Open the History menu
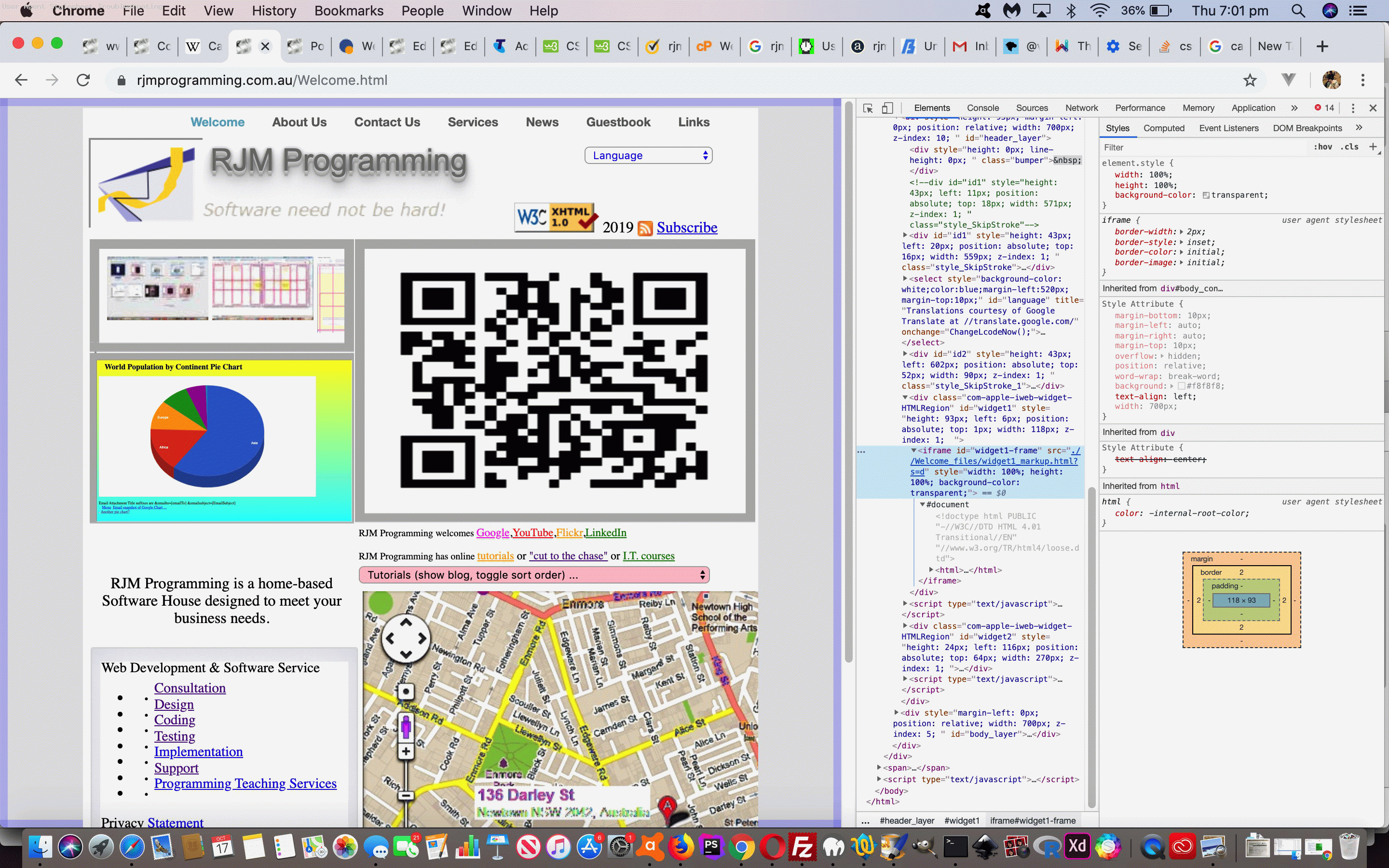Screen dimensions: 1389x868 tap(274, 11)
